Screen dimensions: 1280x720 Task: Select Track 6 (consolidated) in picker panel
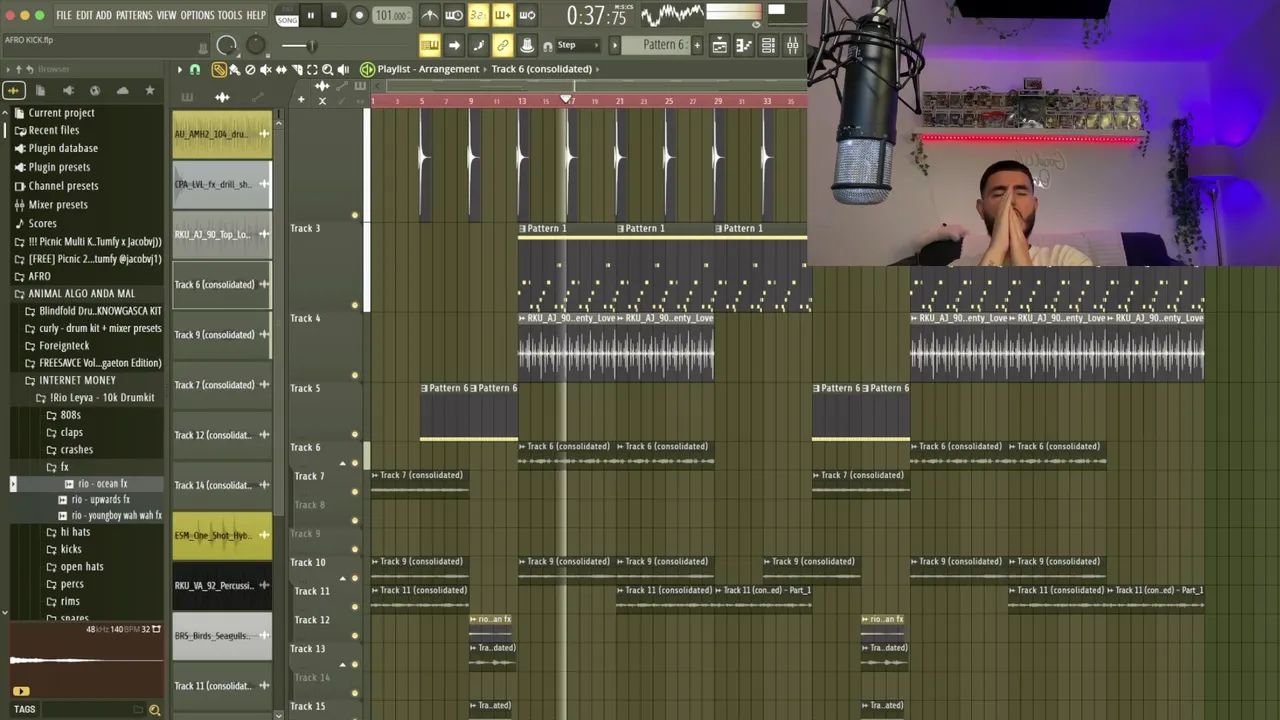[x=221, y=285]
